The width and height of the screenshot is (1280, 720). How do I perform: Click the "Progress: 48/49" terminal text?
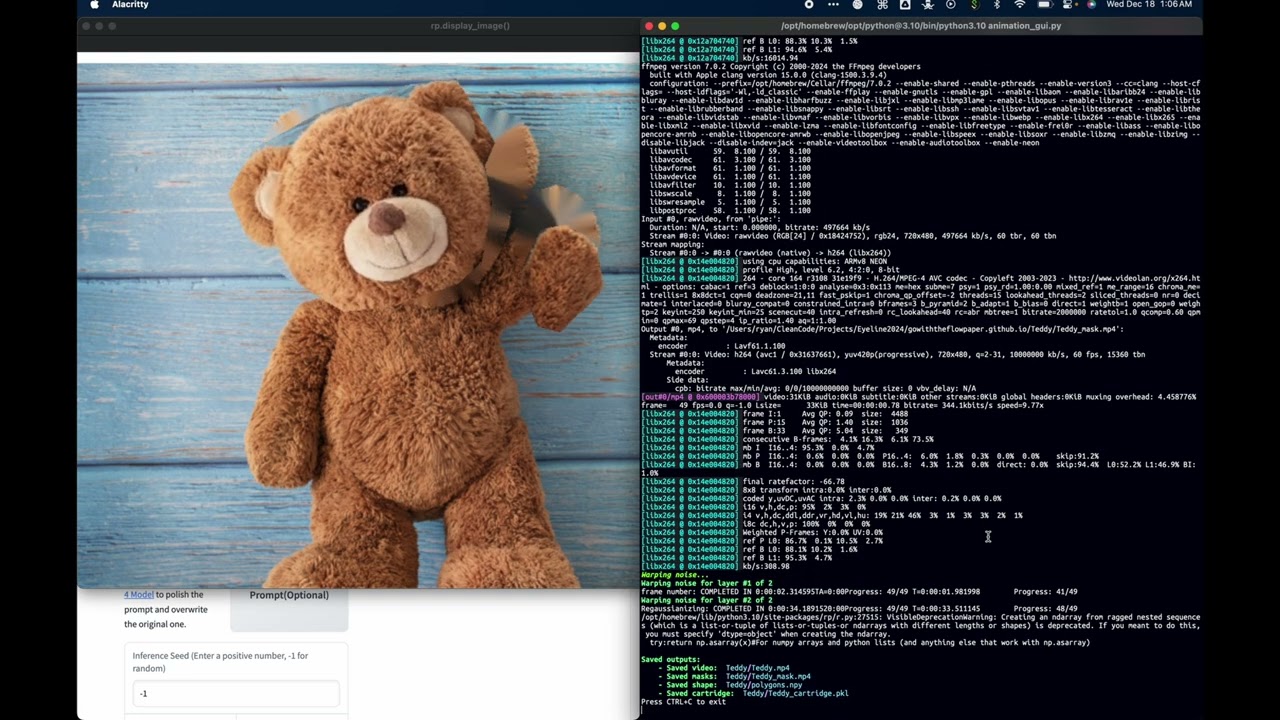pyautogui.click(x=1045, y=609)
